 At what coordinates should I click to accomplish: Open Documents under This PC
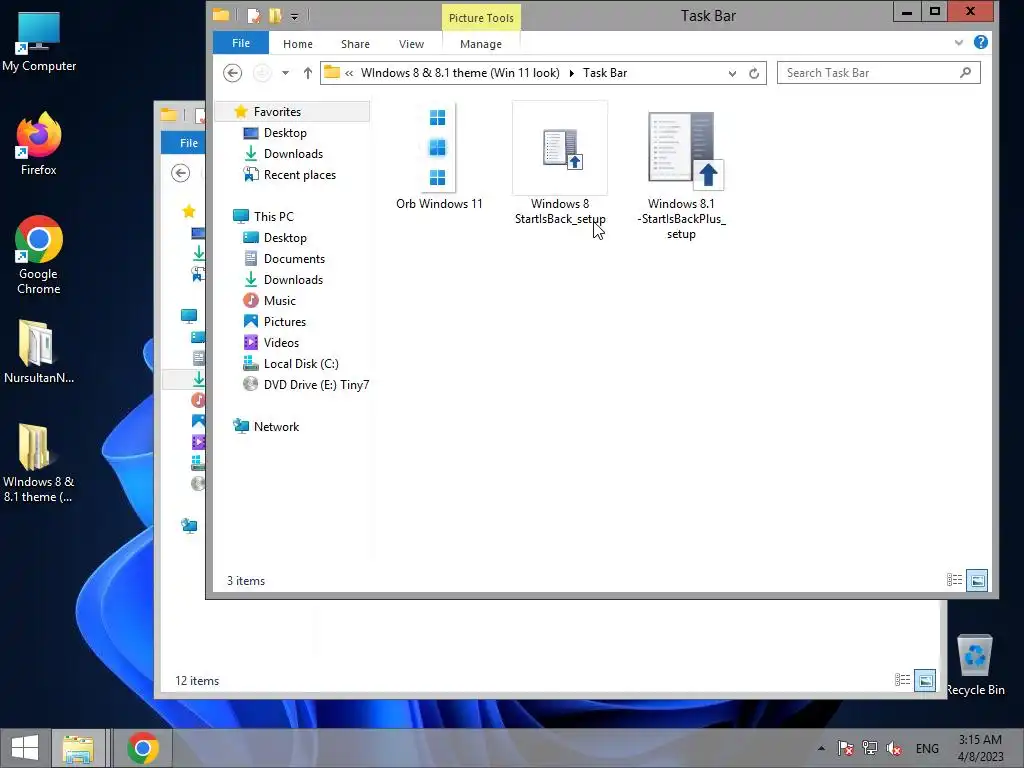294,259
